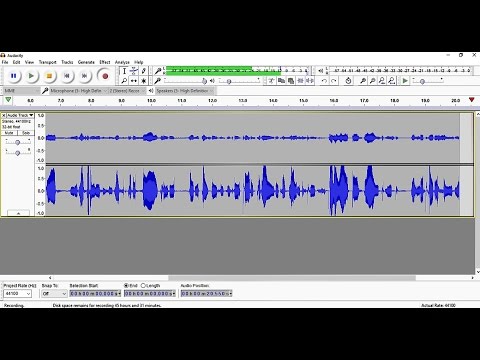
Task: Click the Sync-Lock tracks clock icon
Action: coord(348,81)
